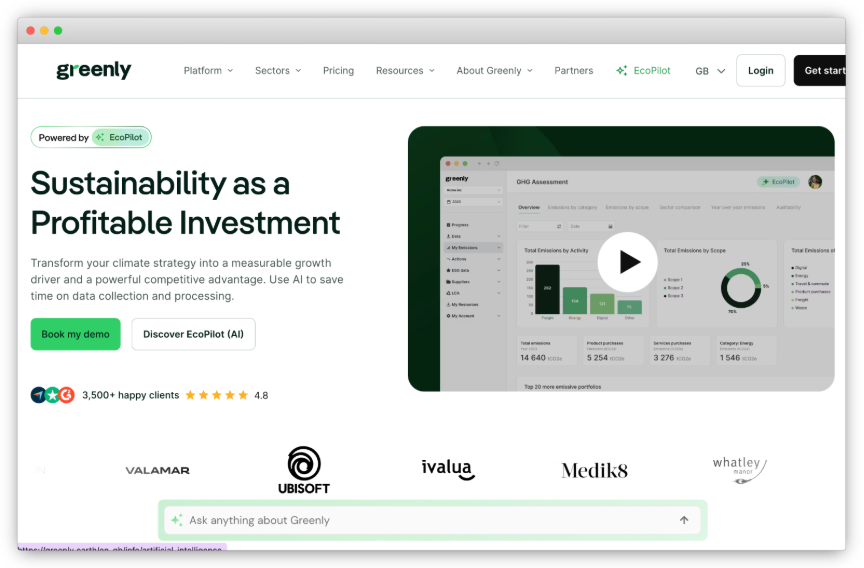Viewport: 864px width, 568px height.
Task: Click the Powered by EcoPilot badge
Action: [91, 137]
